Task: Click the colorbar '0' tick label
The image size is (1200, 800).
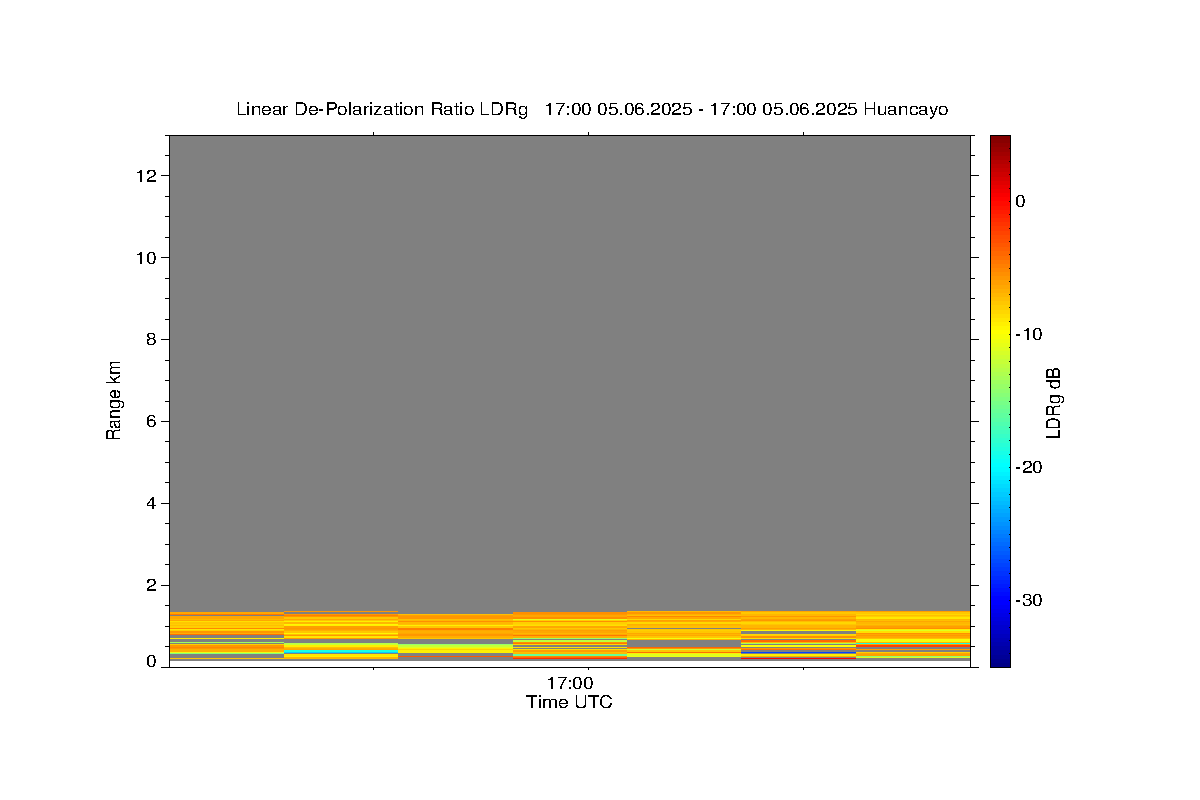Action: pos(1020,201)
